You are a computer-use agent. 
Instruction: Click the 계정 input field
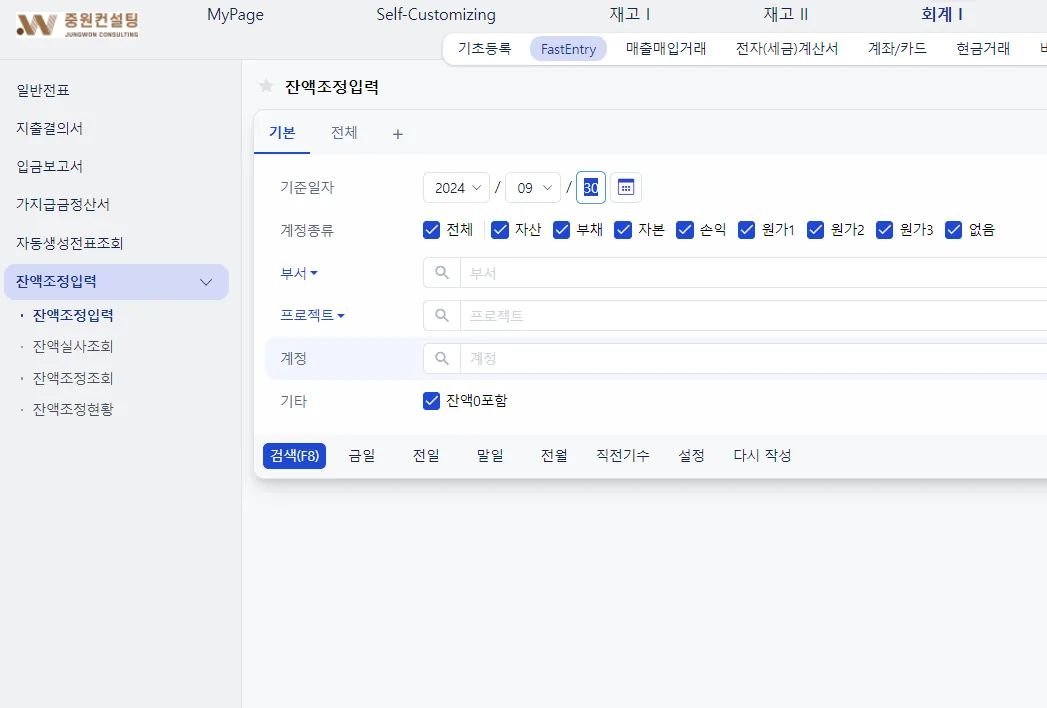click(753, 359)
